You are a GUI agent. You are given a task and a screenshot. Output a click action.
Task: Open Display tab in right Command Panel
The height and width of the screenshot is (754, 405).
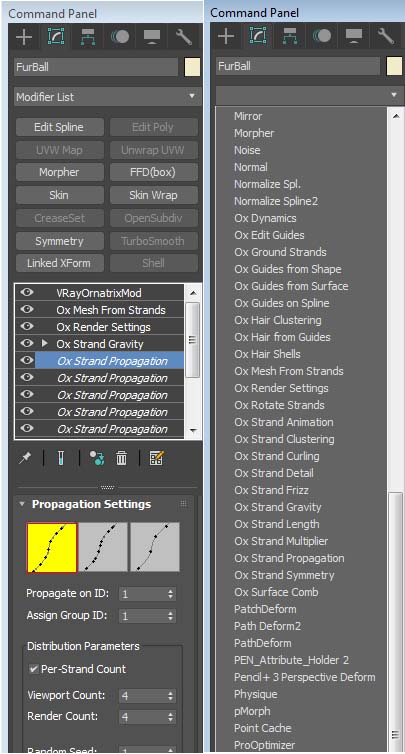pyautogui.click(x=354, y=37)
